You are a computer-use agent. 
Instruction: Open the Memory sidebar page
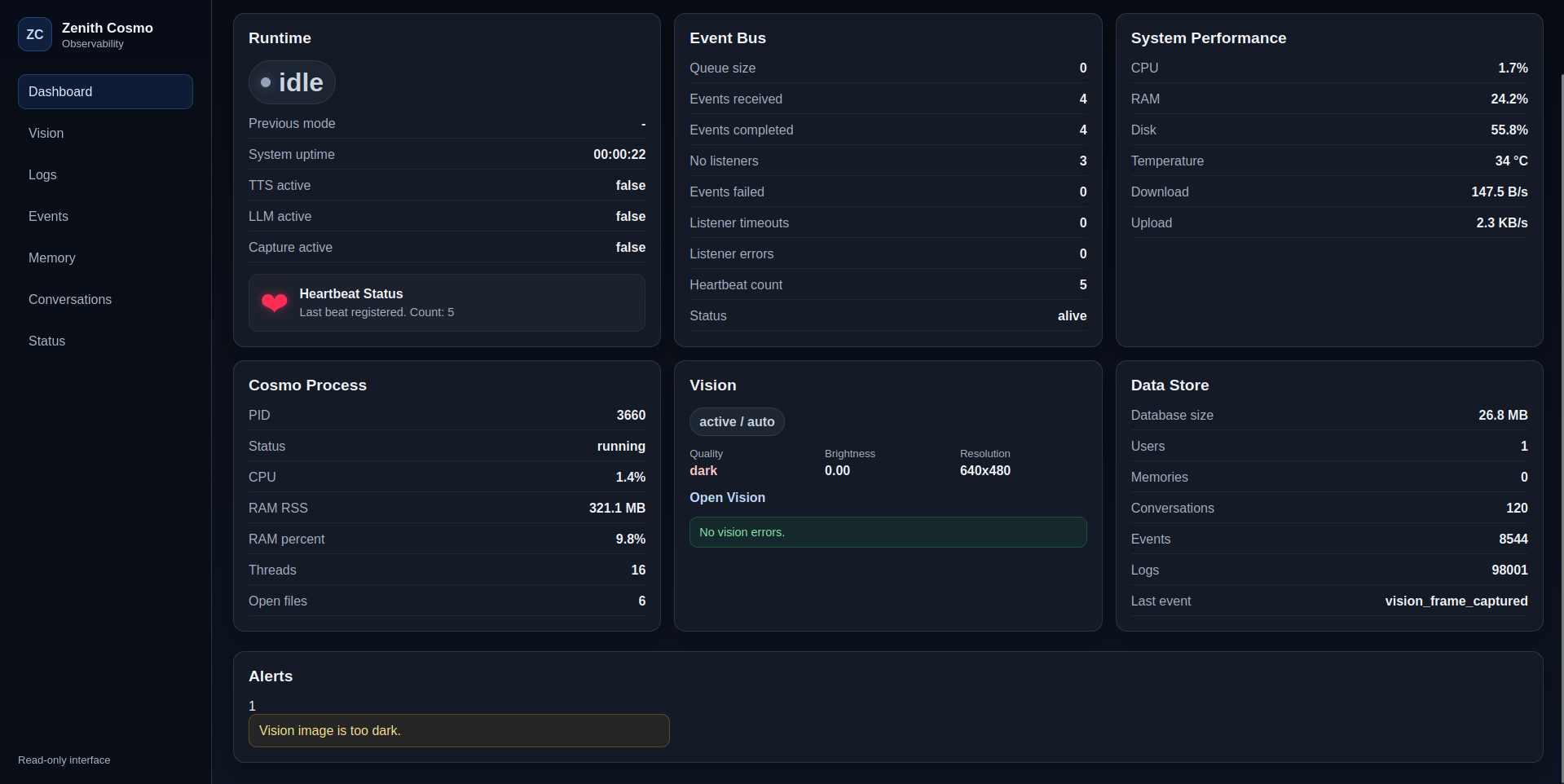(105, 258)
